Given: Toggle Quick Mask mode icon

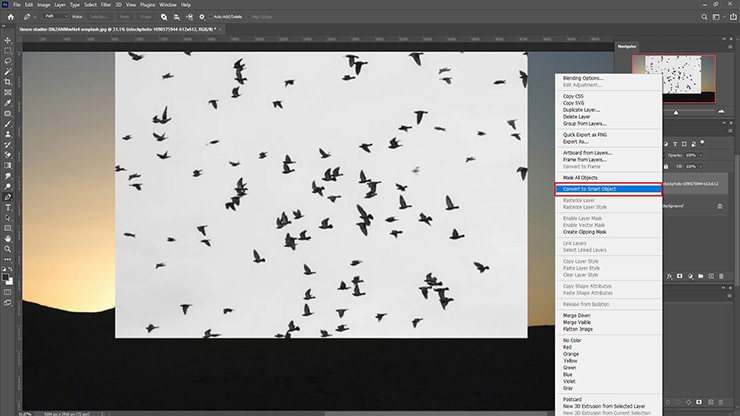Looking at the screenshot, I should (8, 292).
